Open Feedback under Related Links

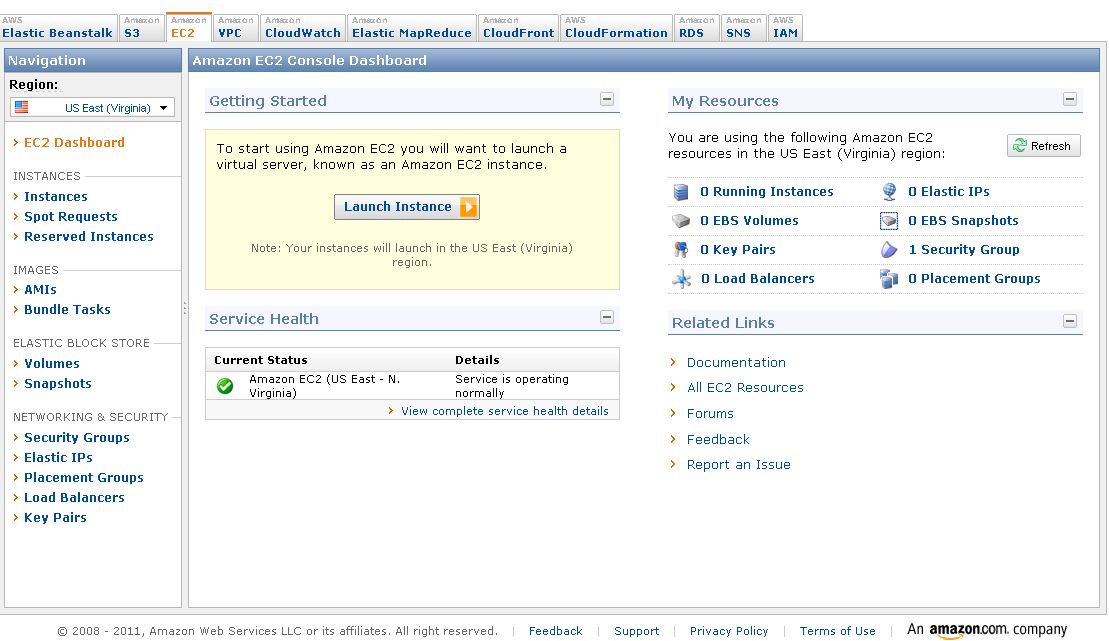(718, 439)
